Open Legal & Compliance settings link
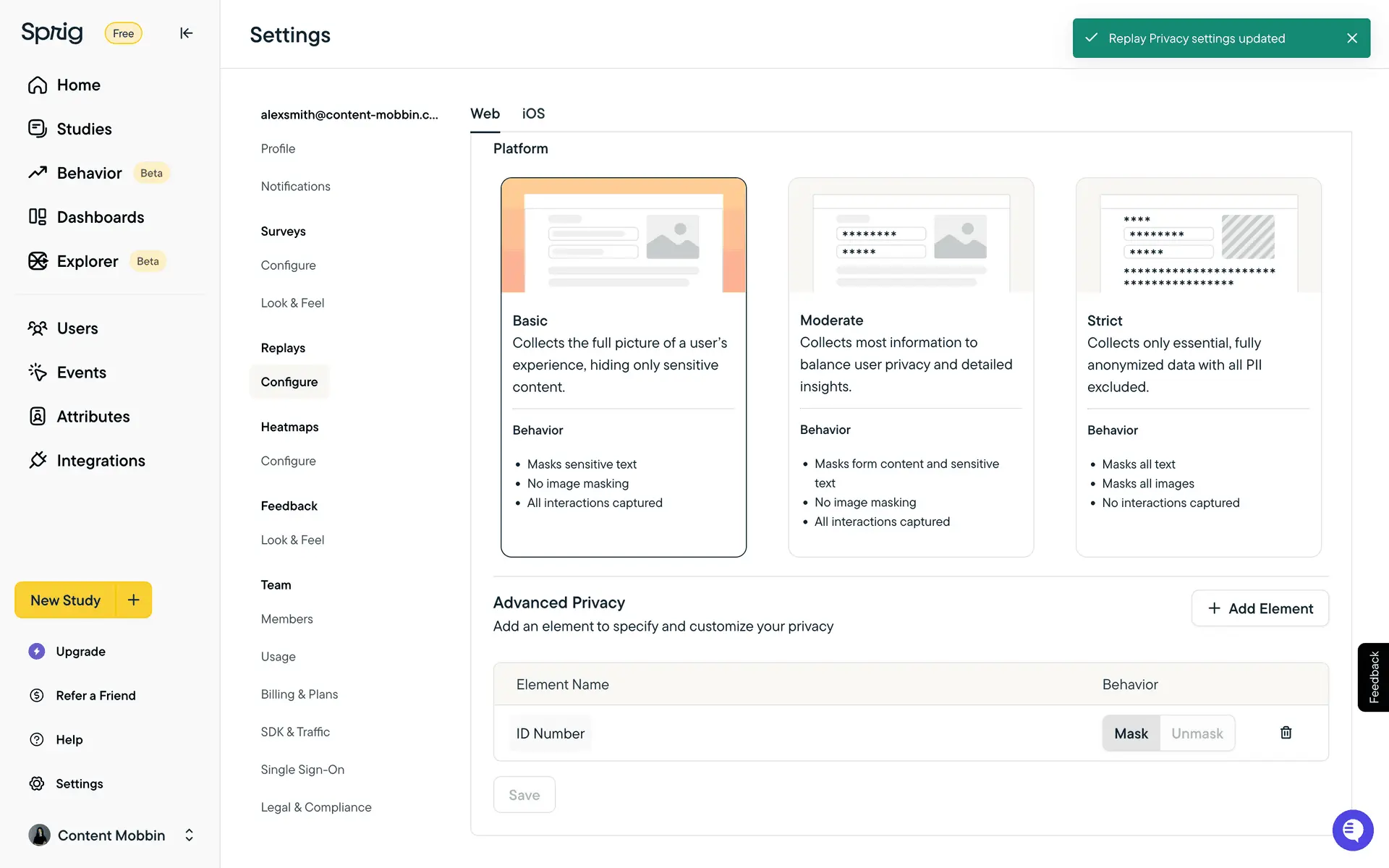The height and width of the screenshot is (868, 1389). (315, 807)
